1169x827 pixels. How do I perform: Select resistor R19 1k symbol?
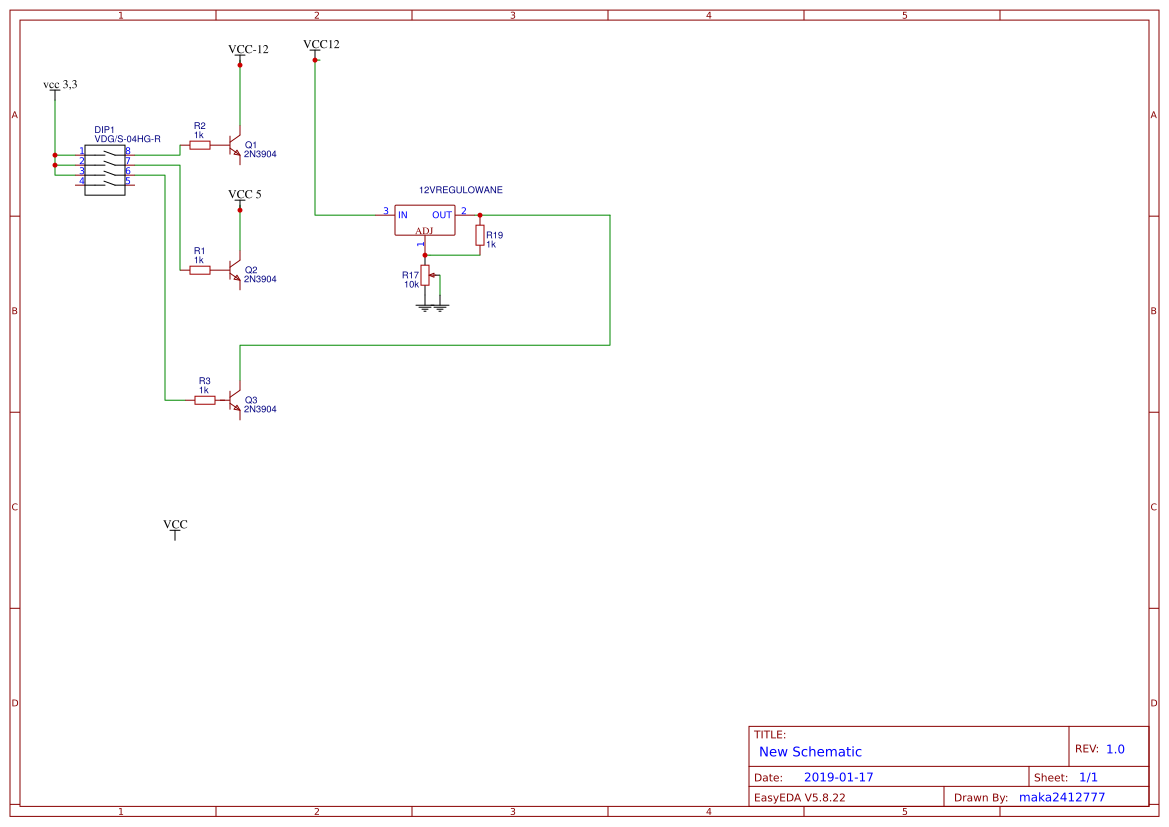click(480, 236)
